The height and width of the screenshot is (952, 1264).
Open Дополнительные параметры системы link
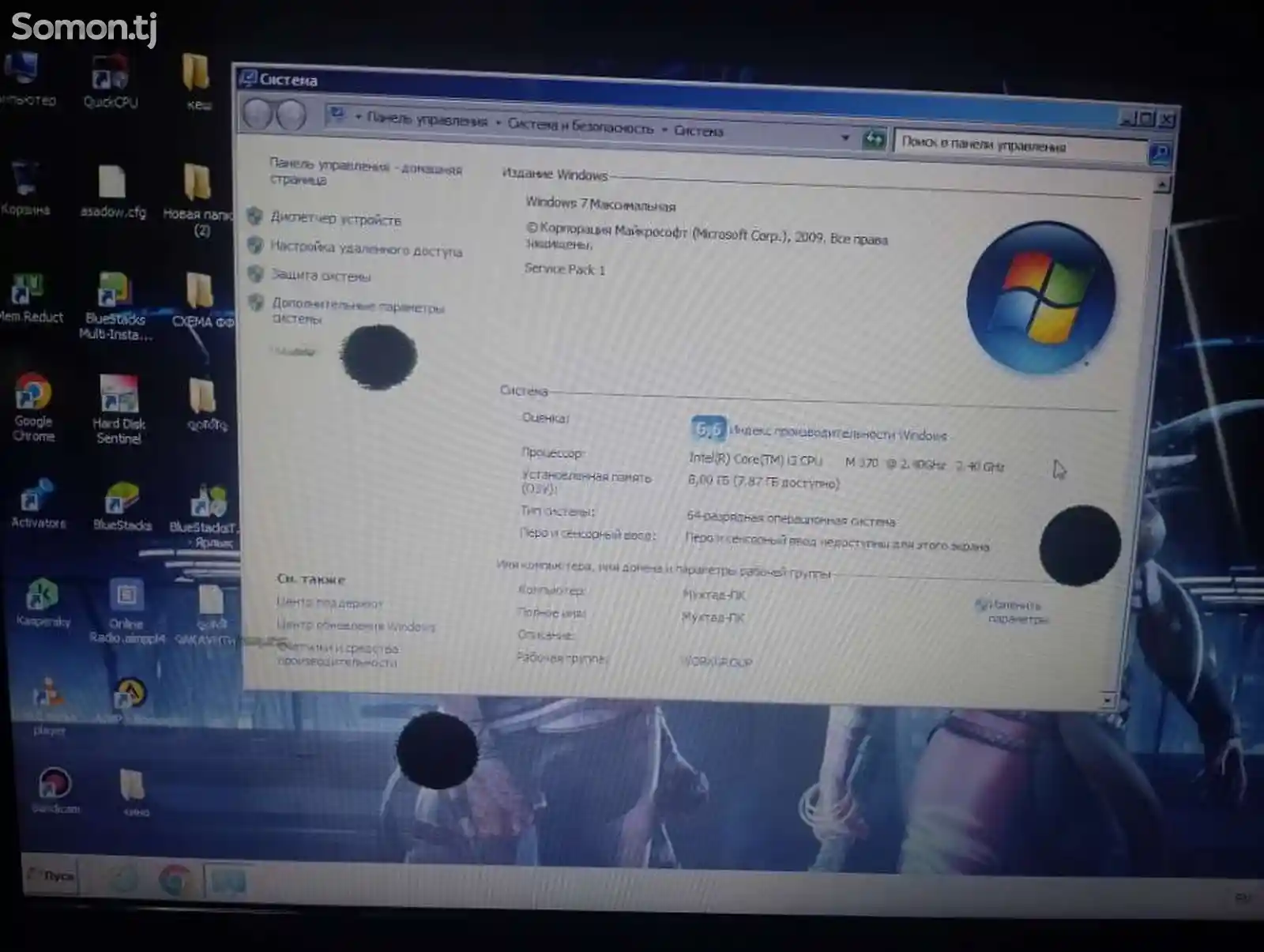tap(358, 310)
